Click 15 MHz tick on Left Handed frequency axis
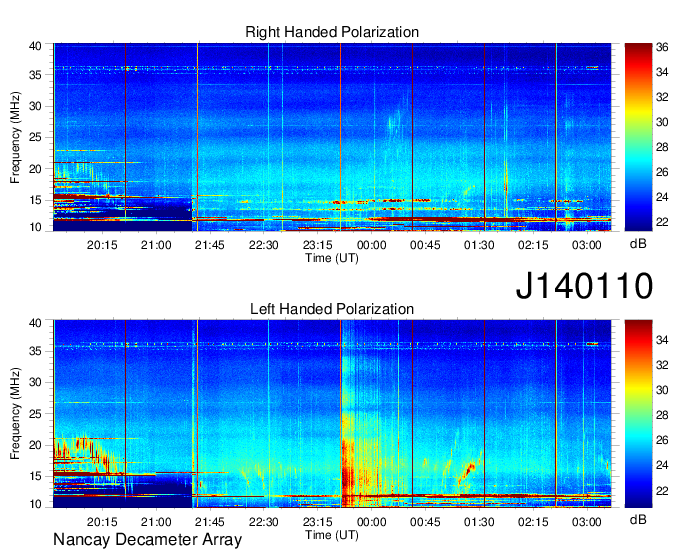Screen dimensions: 680x552 35,477
